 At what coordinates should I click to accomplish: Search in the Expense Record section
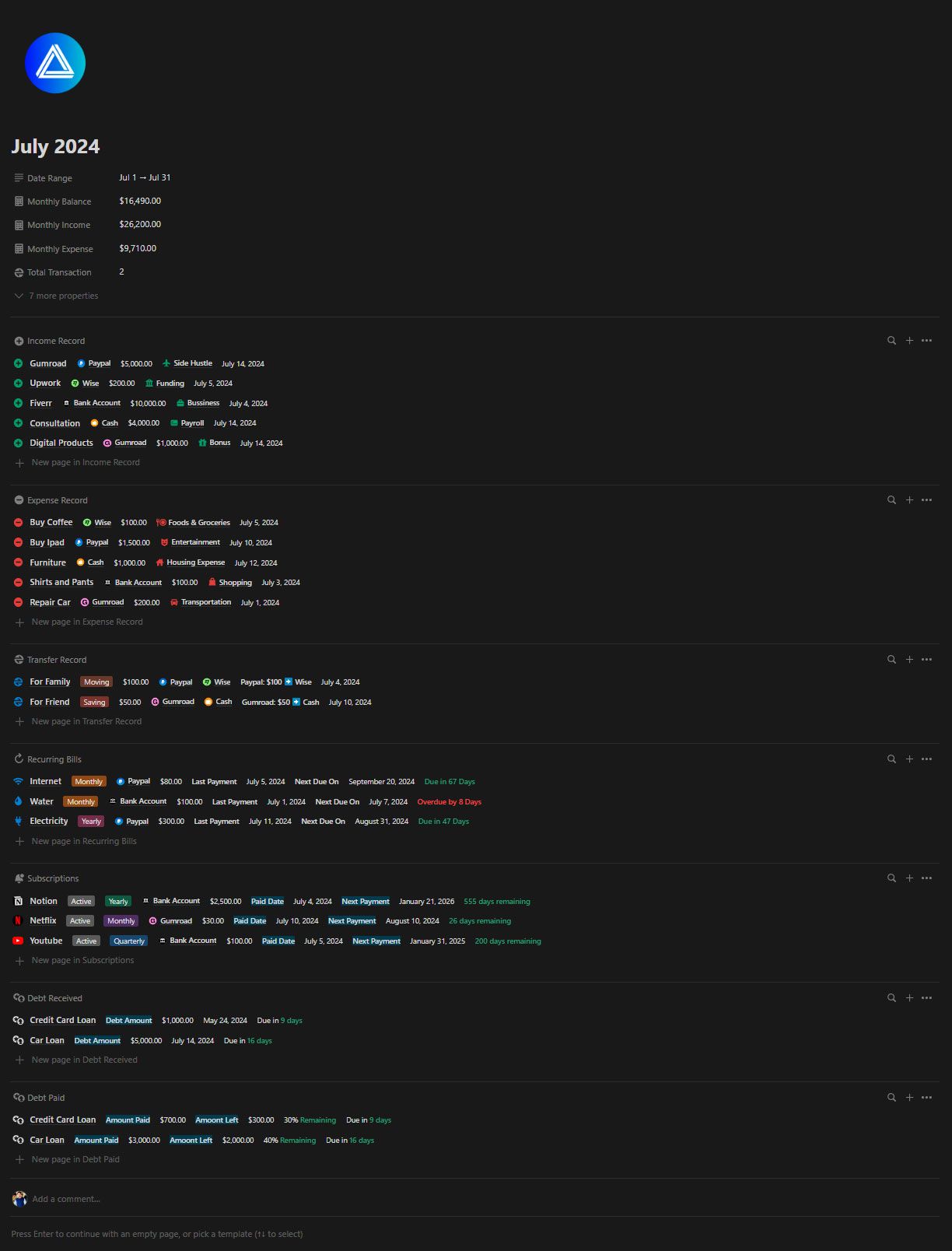pos(891,500)
